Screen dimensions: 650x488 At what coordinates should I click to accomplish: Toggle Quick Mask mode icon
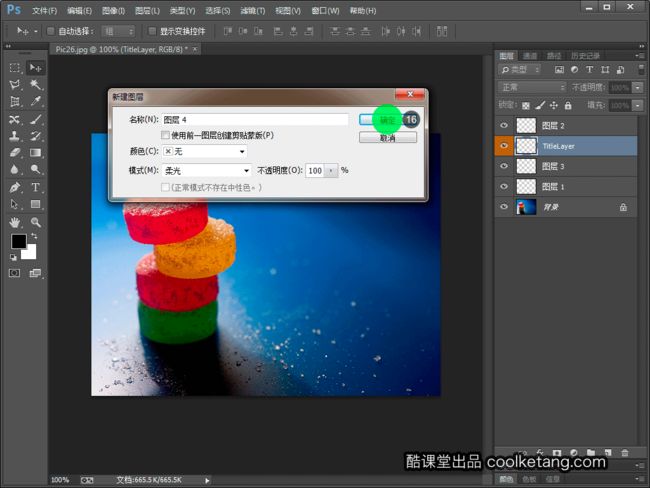[15, 273]
